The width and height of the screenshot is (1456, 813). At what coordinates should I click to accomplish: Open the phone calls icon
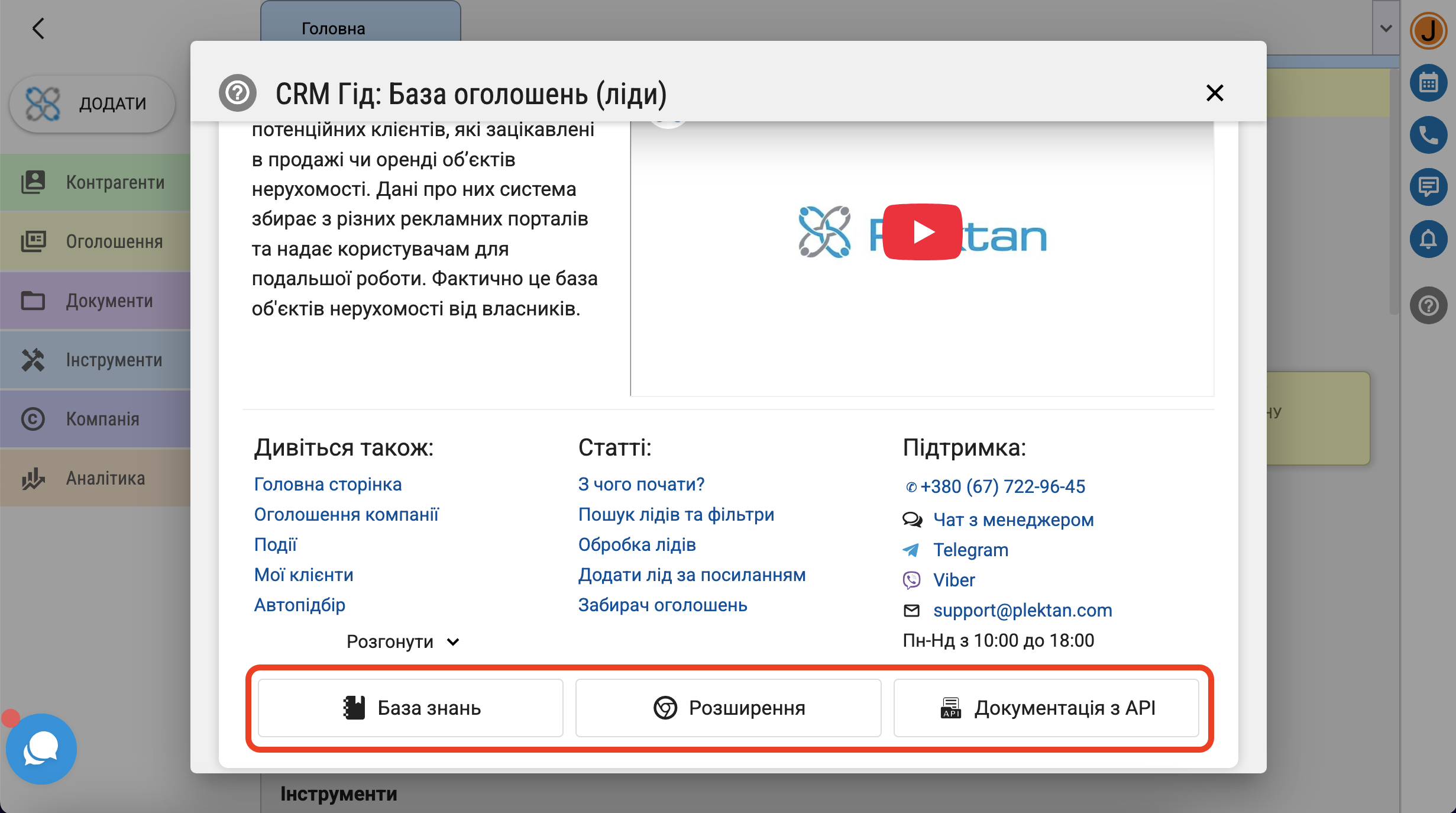click(1428, 135)
